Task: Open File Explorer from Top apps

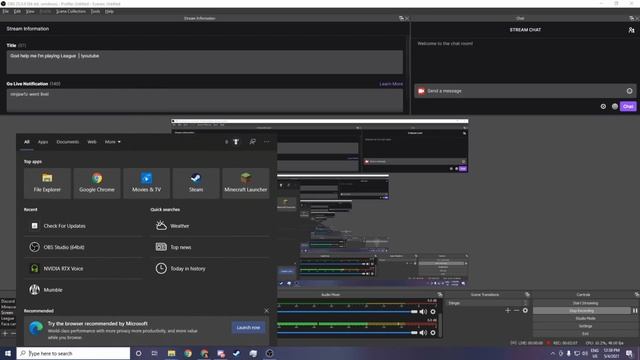Action: (47, 183)
